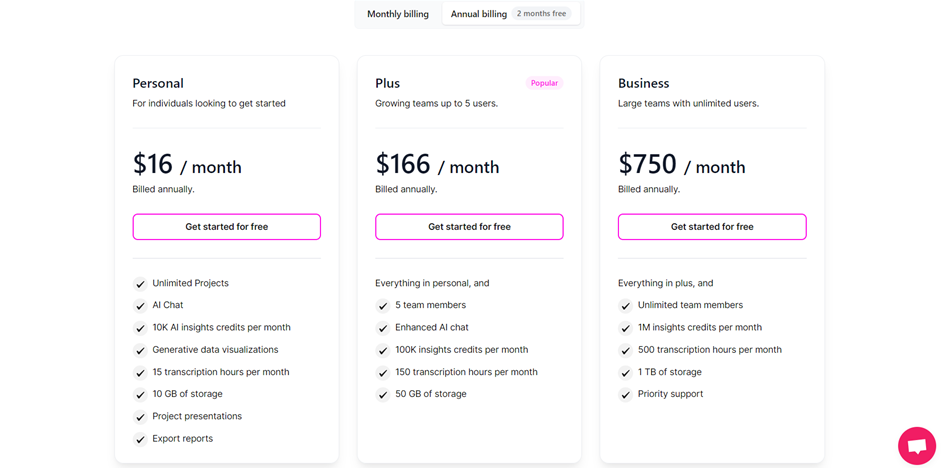Click checkmark icon next to Priority support
944x468 pixels.
point(626,395)
